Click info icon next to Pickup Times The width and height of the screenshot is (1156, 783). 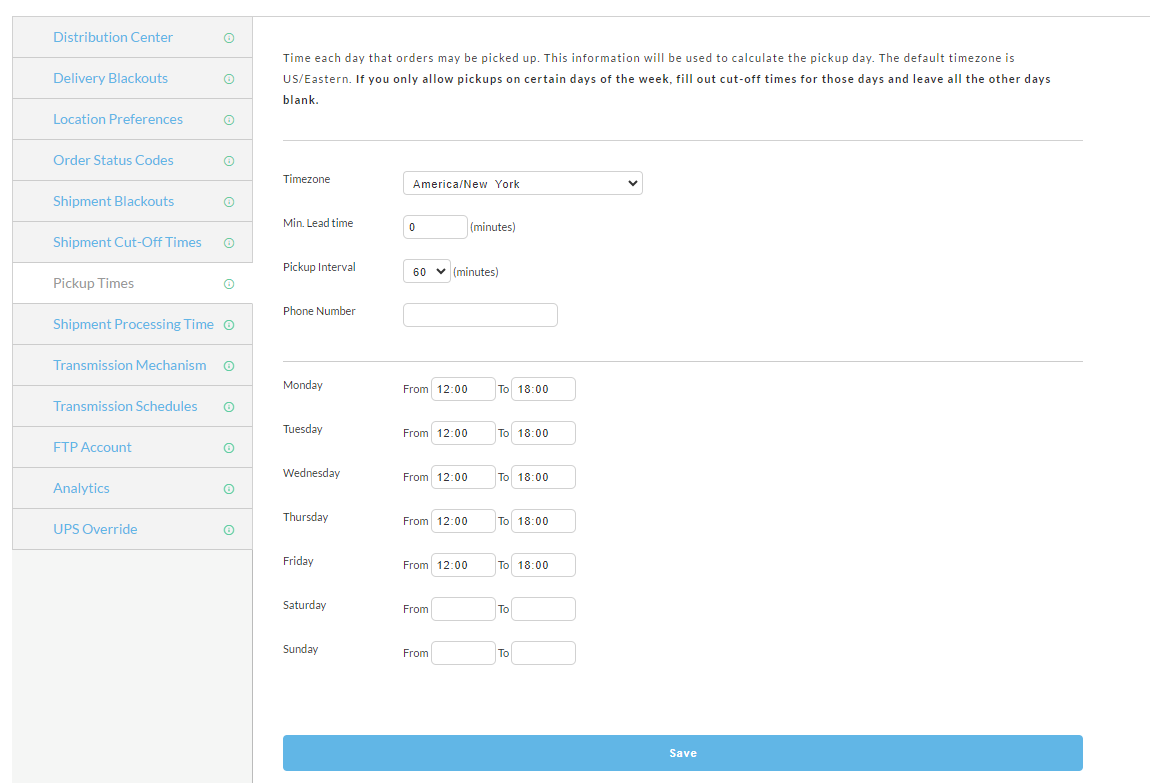(x=229, y=284)
